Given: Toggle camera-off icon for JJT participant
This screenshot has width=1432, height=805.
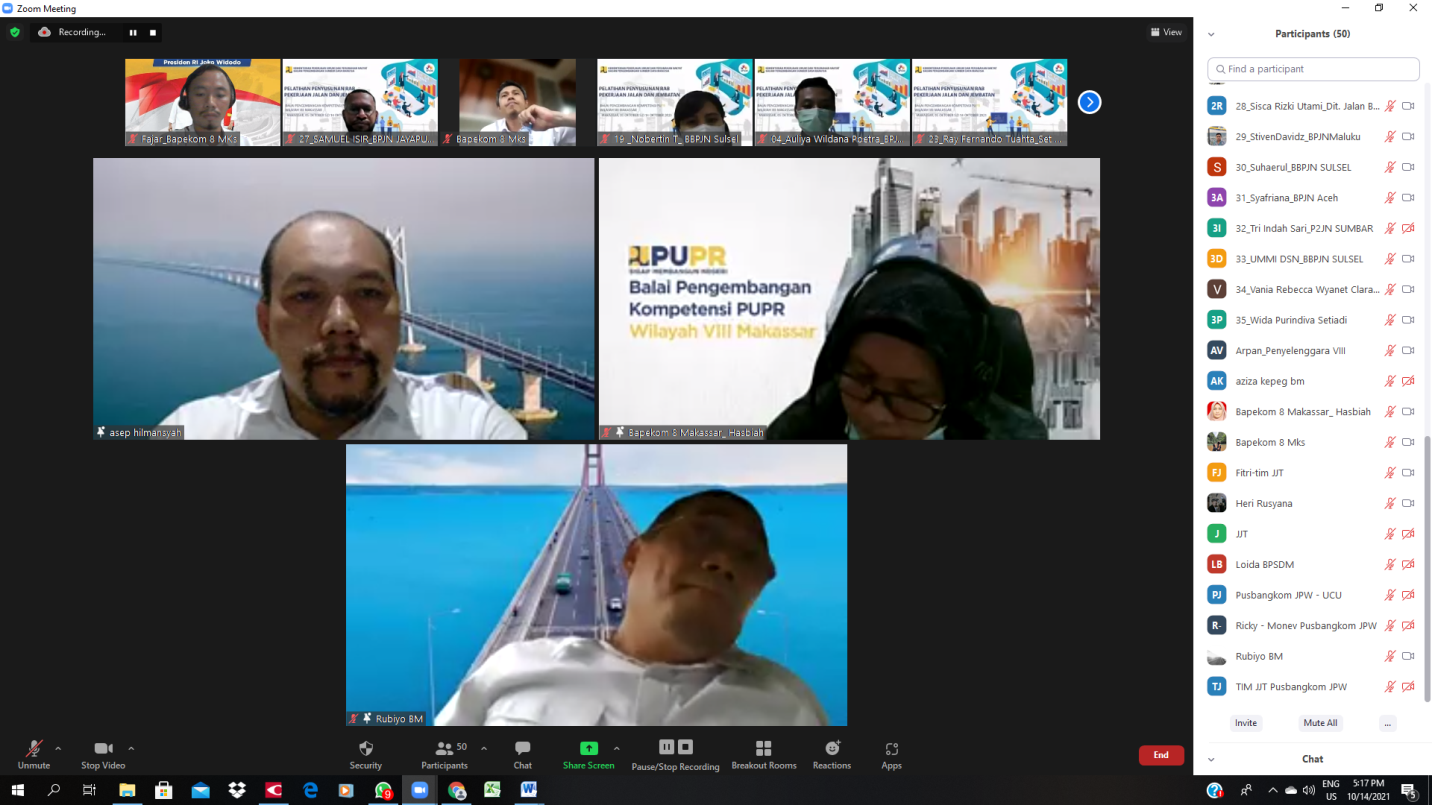Looking at the screenshot, I should coord(1408,534).
